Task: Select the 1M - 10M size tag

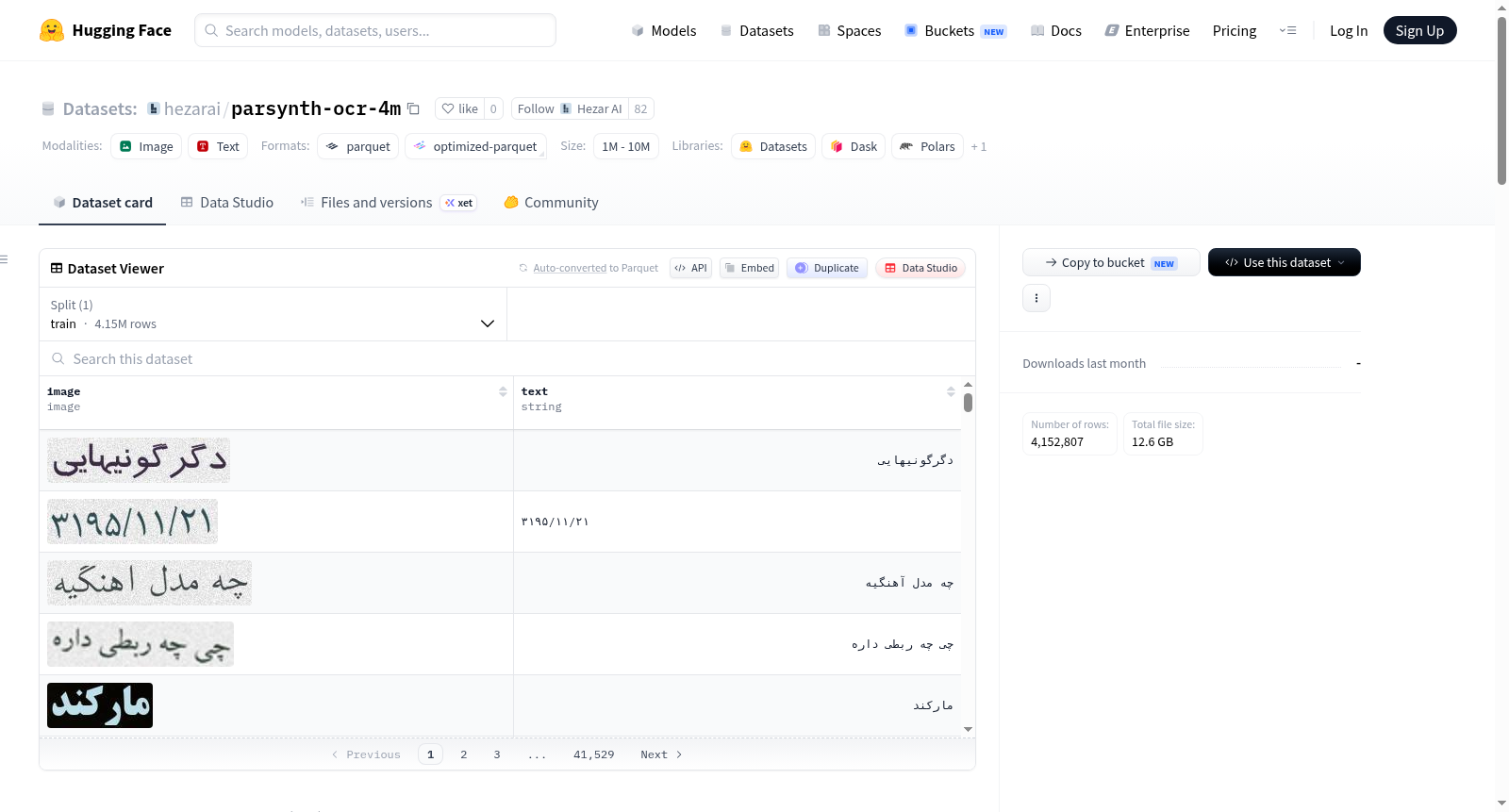Action: [x=626, y=146]
